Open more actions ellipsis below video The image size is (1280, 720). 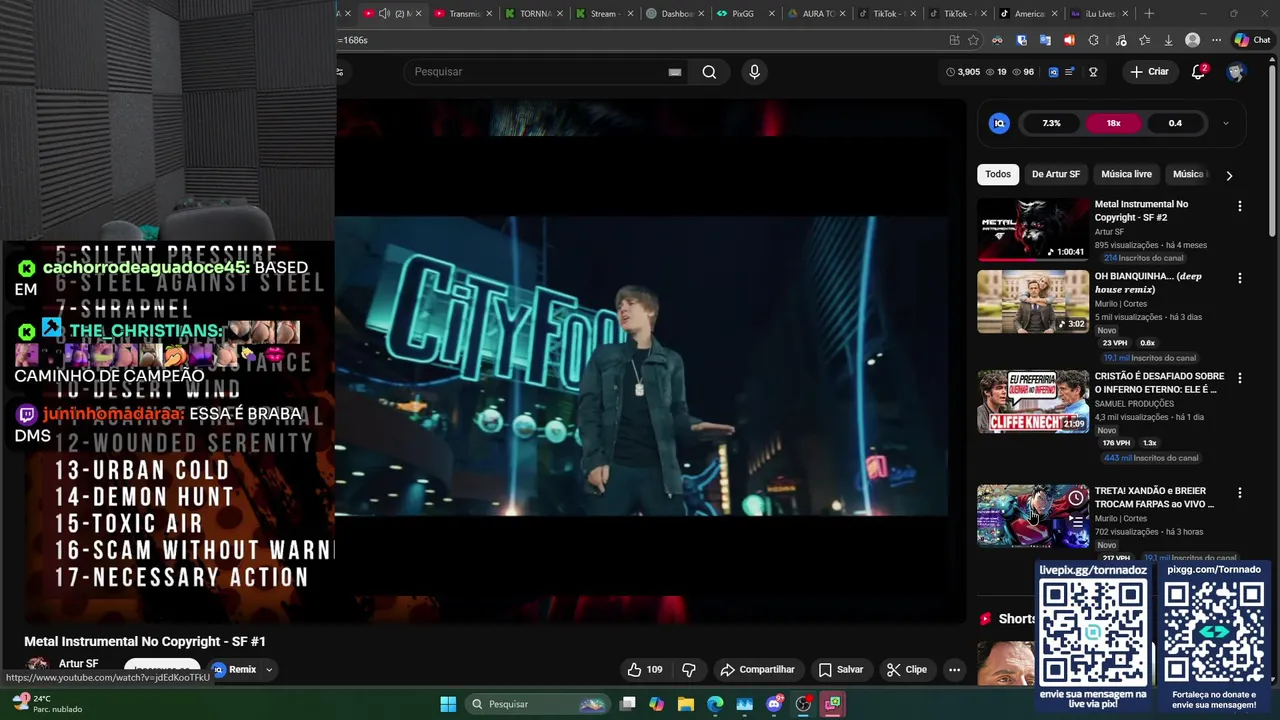(x=955, y=670)
